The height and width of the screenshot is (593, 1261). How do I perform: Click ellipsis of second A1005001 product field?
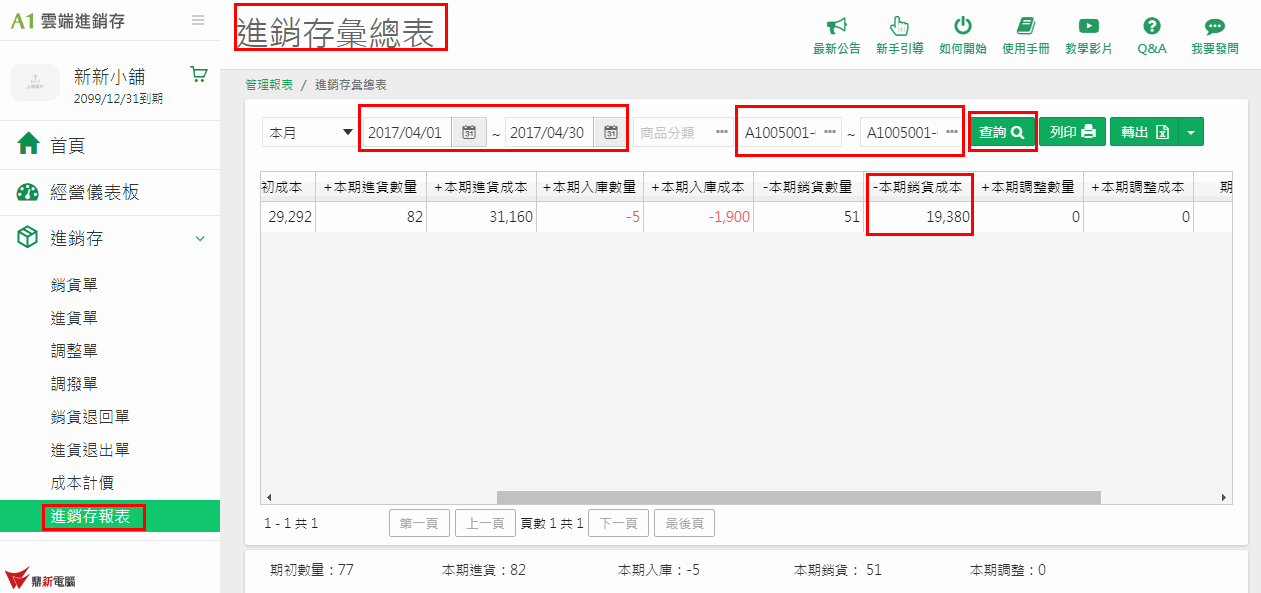(952, 132)
